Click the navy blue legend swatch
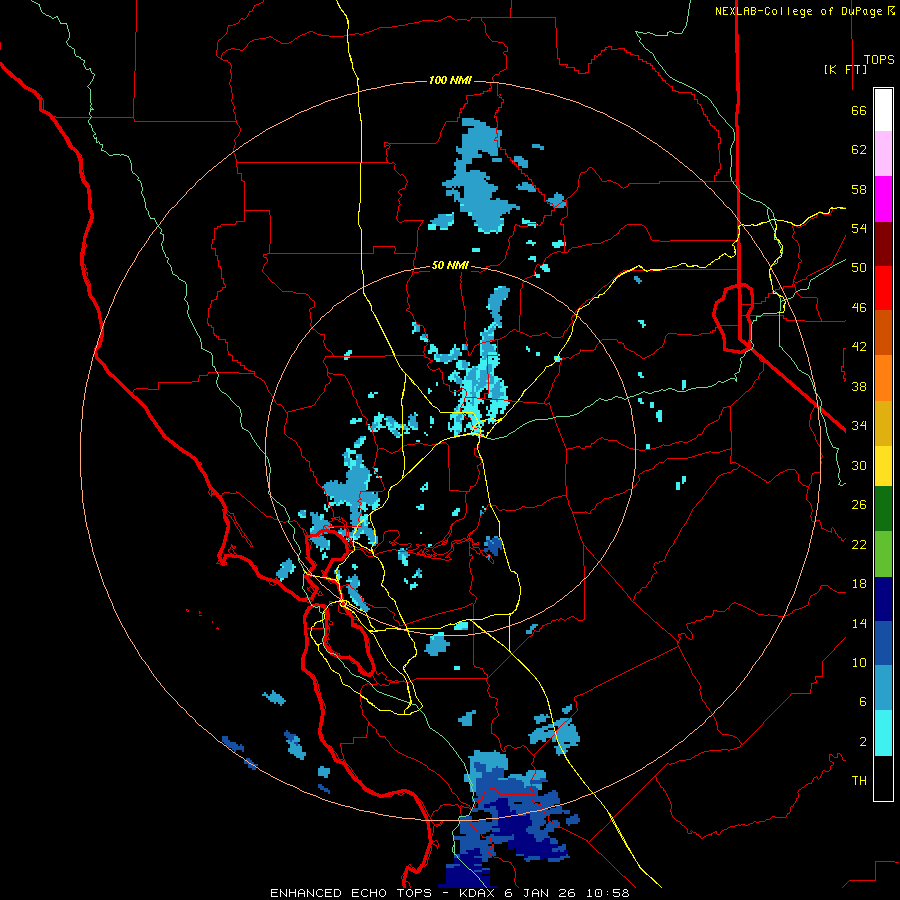 point(883,599)
